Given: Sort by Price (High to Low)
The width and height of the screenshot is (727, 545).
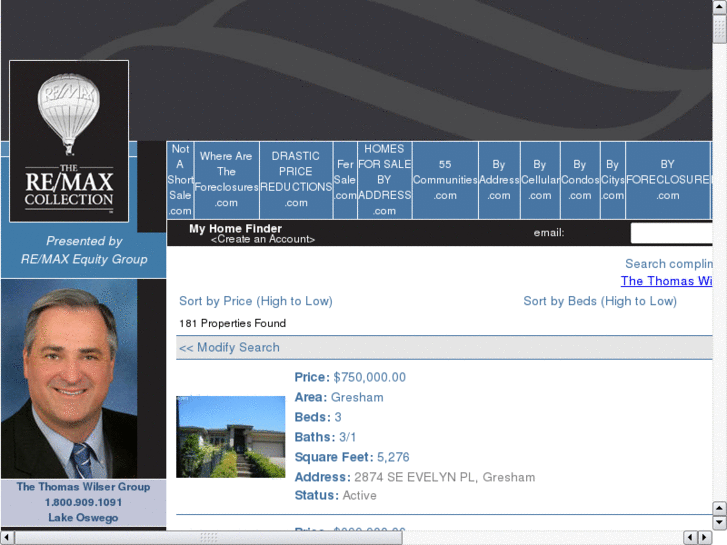Looking at the screenshot, I should (x=255, y=301).
